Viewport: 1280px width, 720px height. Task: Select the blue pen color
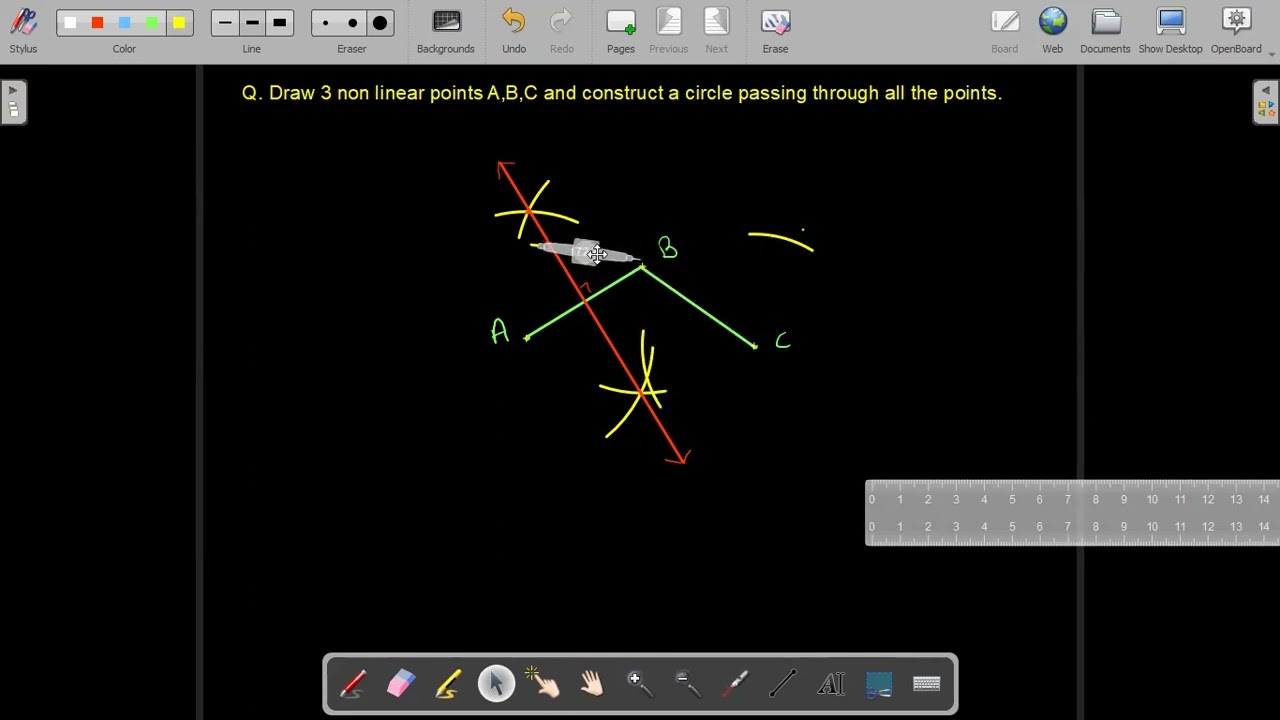tap(124, 23)
